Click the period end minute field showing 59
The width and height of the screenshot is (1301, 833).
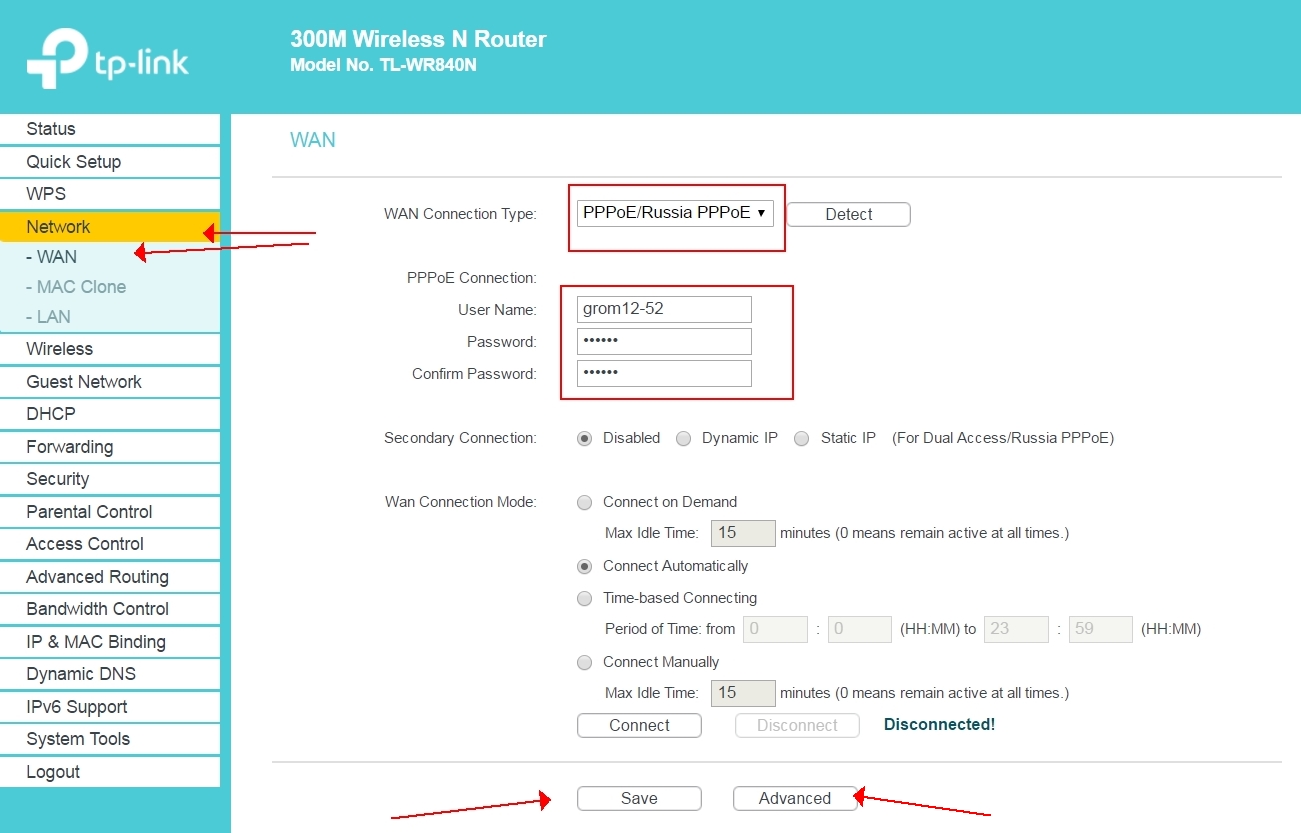[1101, 629]
